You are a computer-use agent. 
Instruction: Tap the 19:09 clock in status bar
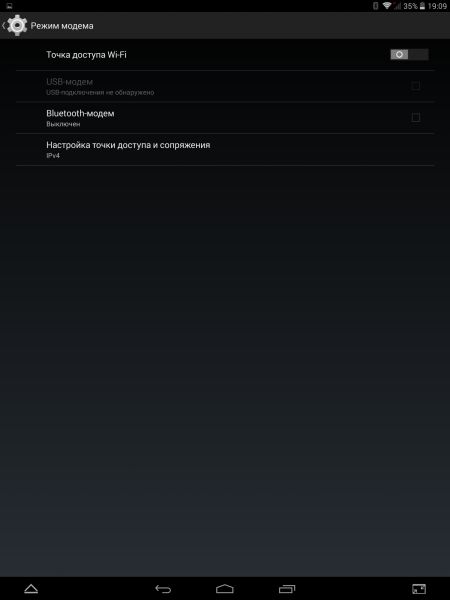point(437,6)
